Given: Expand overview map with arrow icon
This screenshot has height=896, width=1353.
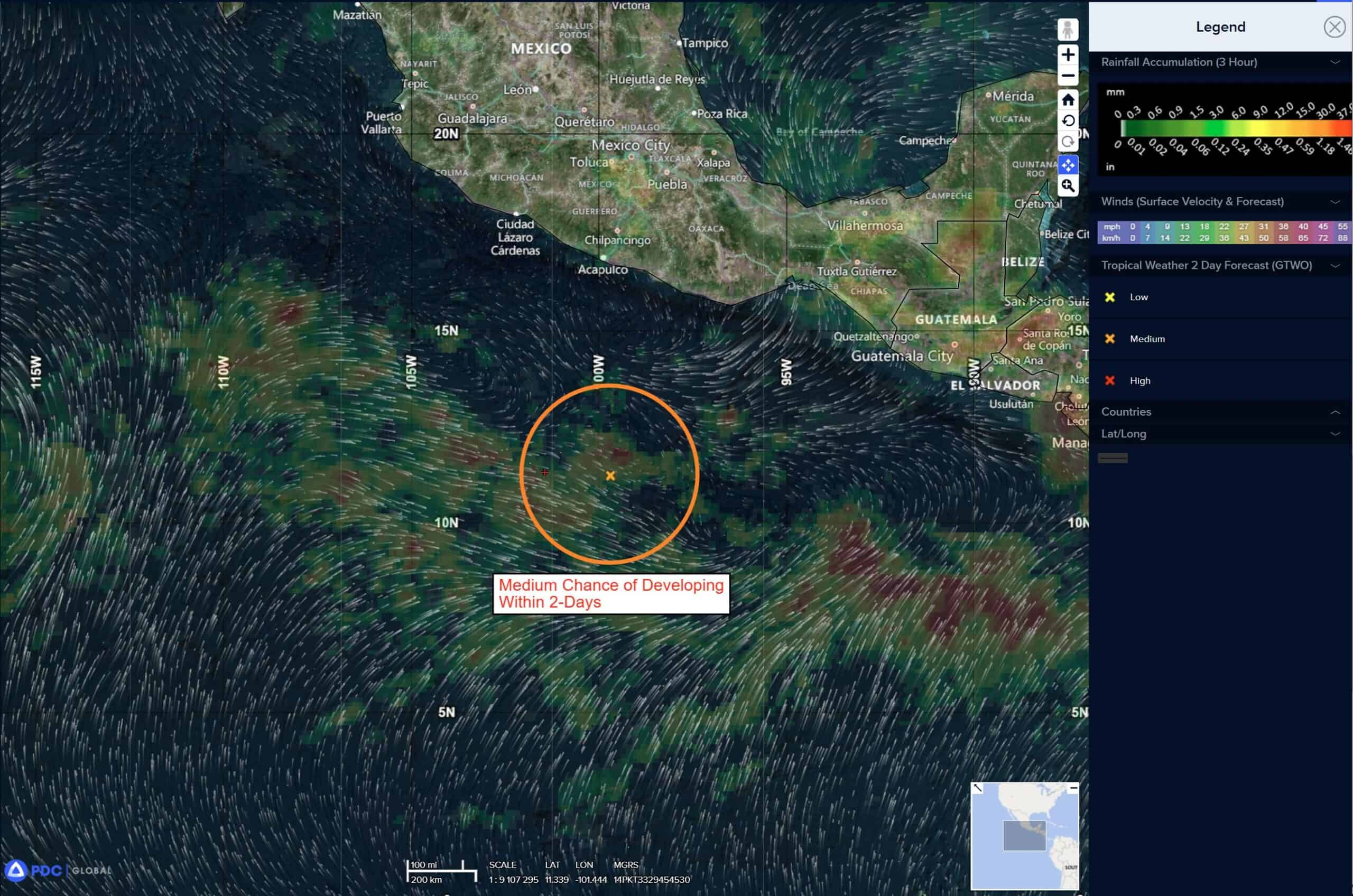Looking at the screenshot, I should (x=977, y=788).
